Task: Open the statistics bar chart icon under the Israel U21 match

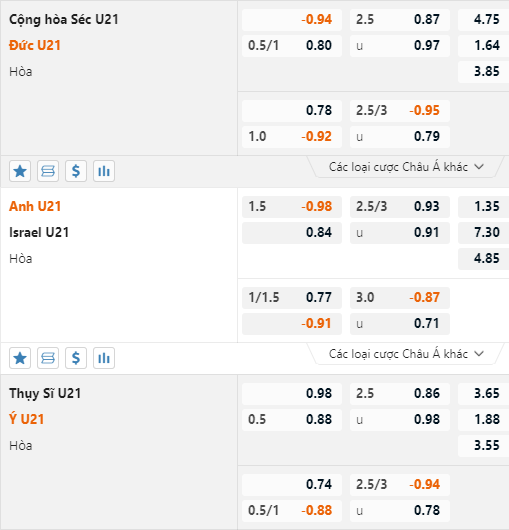Action: 104,358
